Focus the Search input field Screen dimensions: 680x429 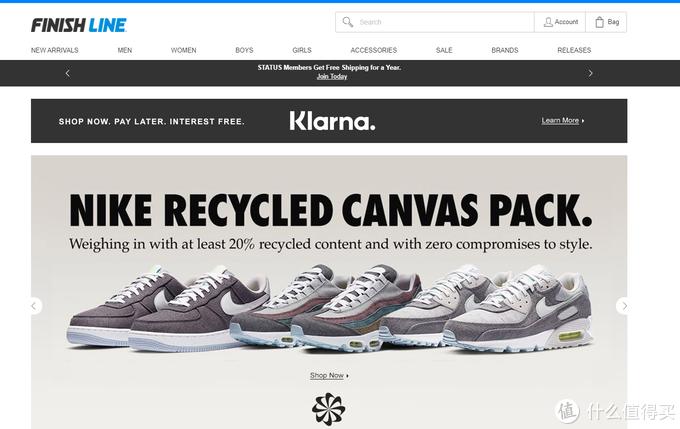click(x=435, y=22)
